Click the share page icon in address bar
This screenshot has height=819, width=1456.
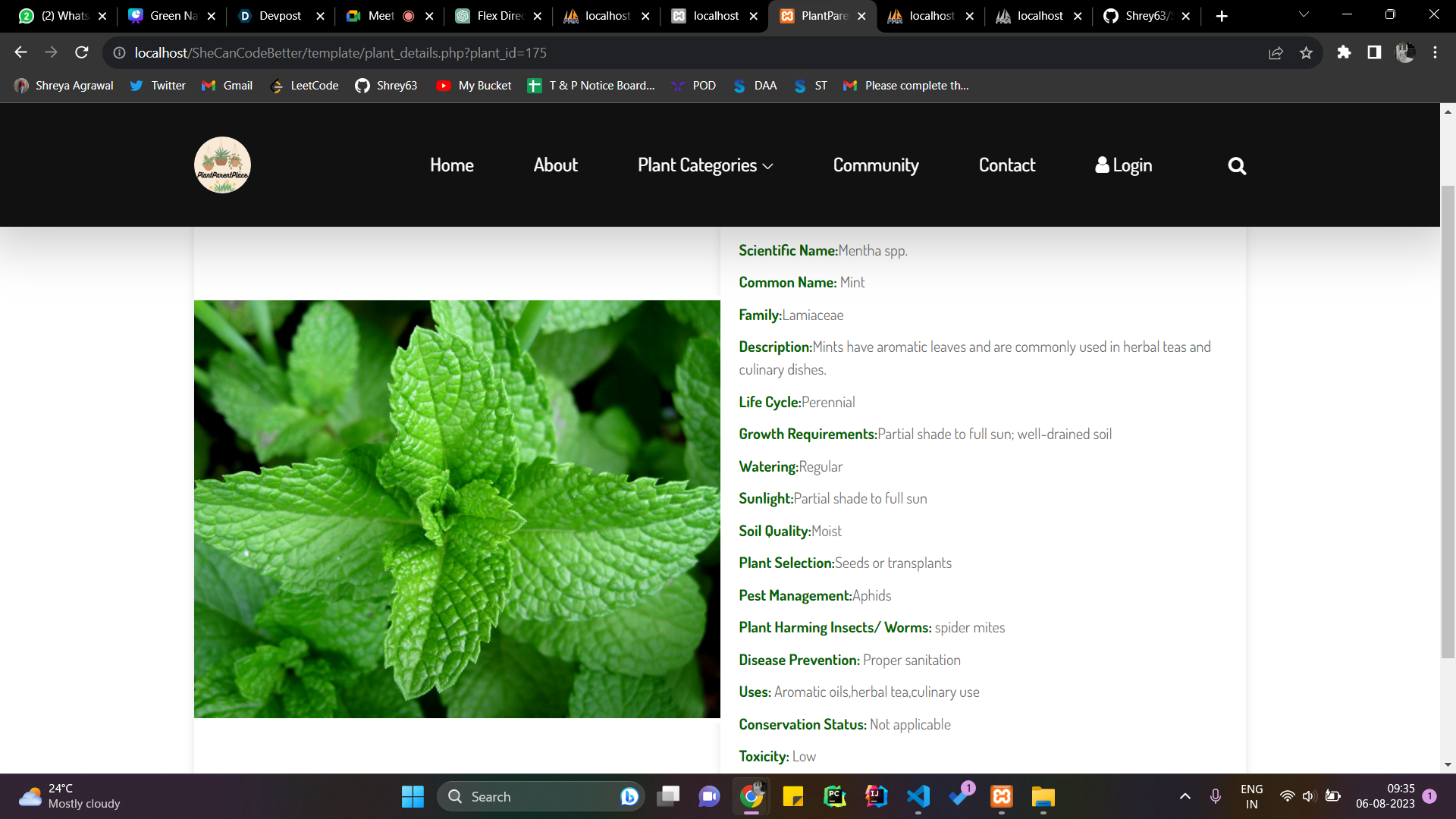[x=1276, y=52]
